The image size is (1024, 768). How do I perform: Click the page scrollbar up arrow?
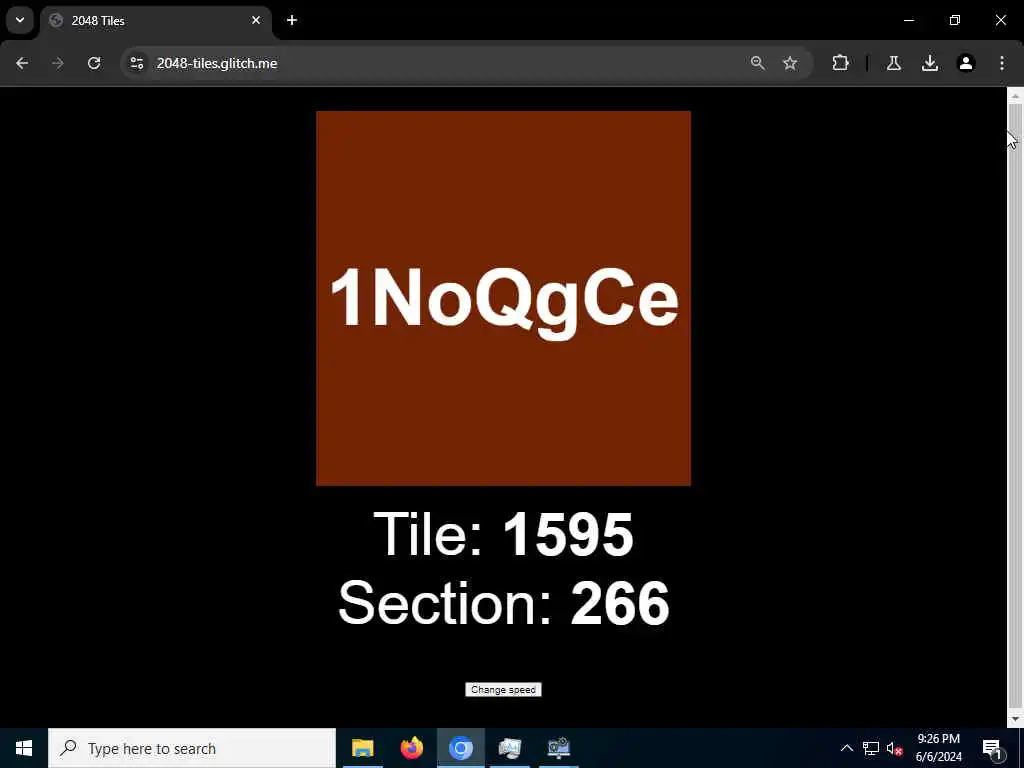point(1015,96)
